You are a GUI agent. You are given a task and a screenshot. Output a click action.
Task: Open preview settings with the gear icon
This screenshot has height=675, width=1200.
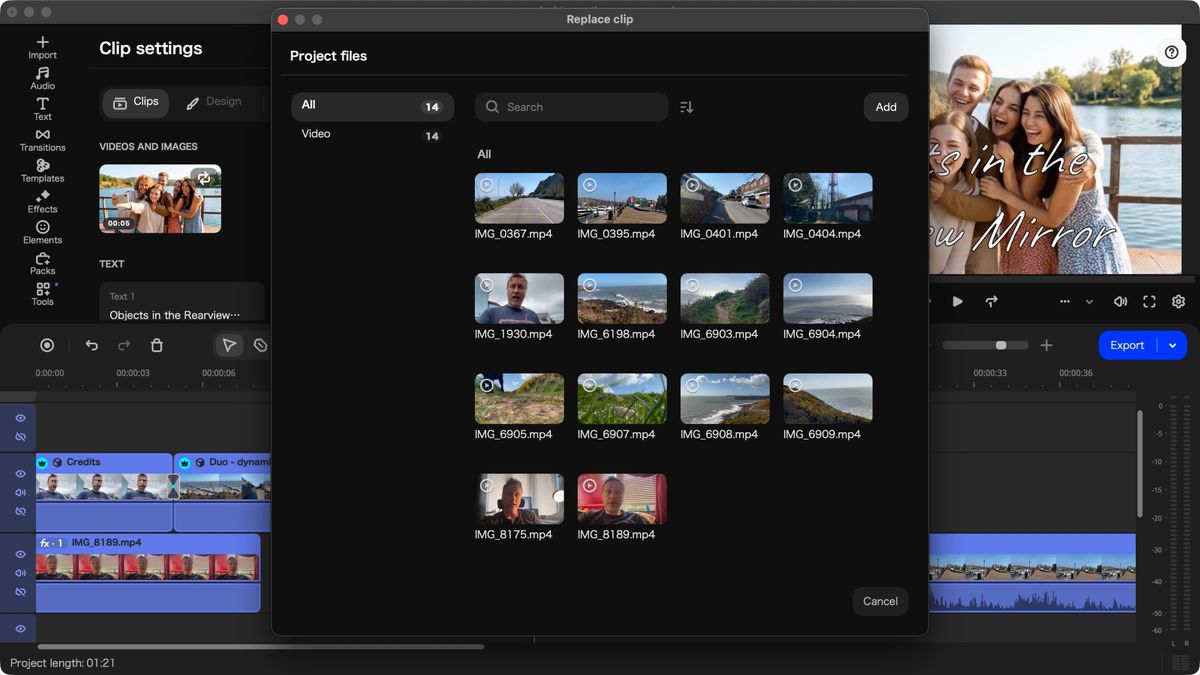tap(1178, 301)
